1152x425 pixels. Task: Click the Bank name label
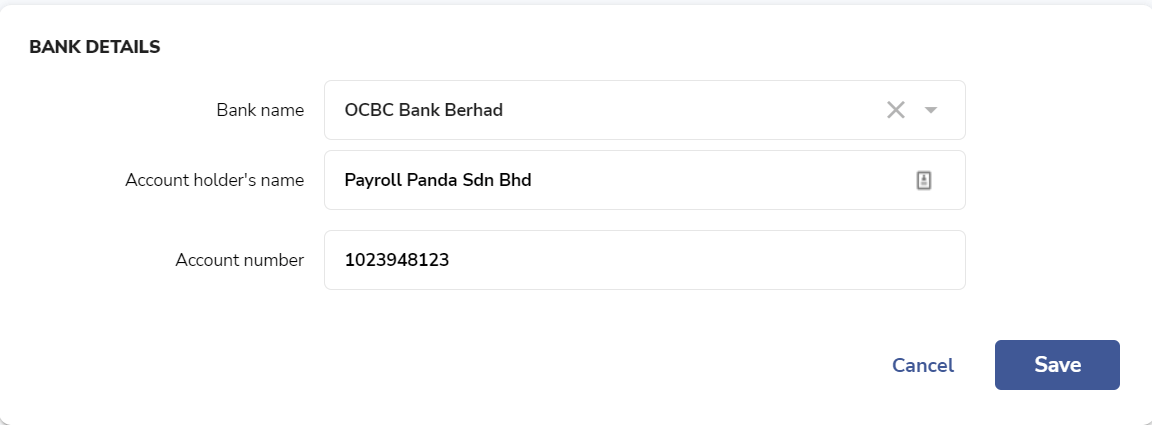260,110
